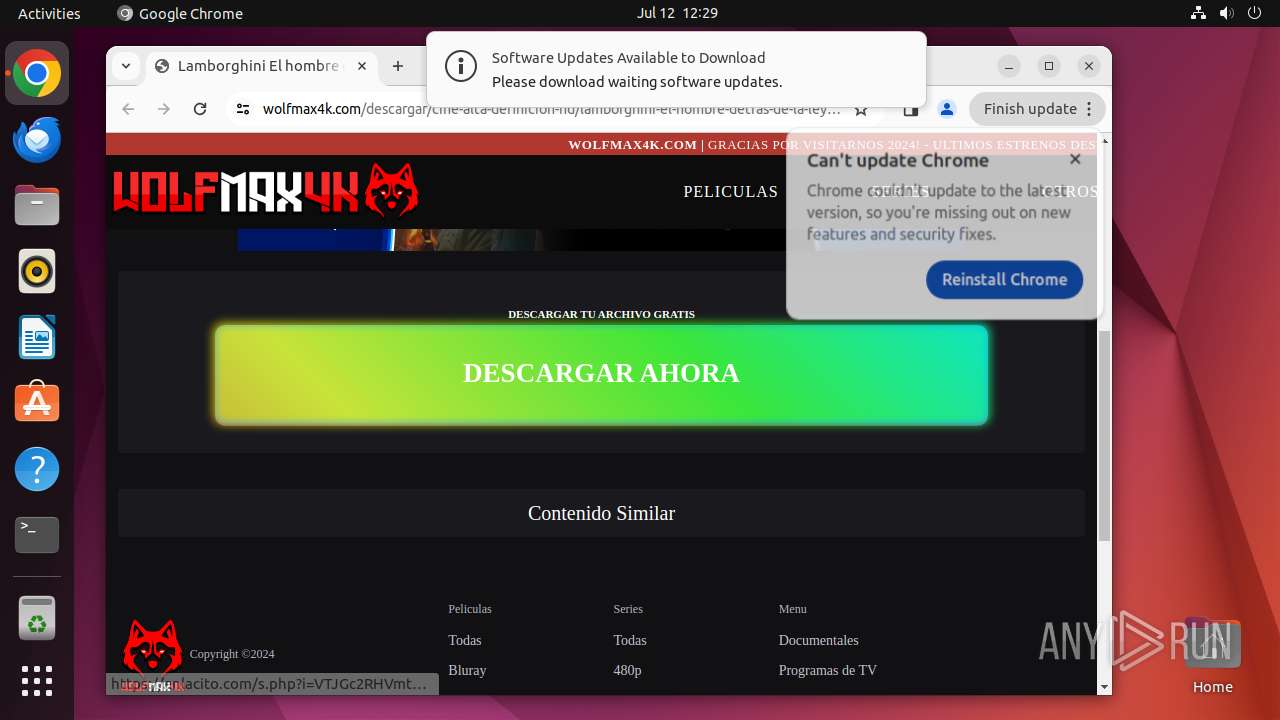Open the Programas de TV footer link
This screenshot has height=720, width=1280.
[x=828, y=670]
